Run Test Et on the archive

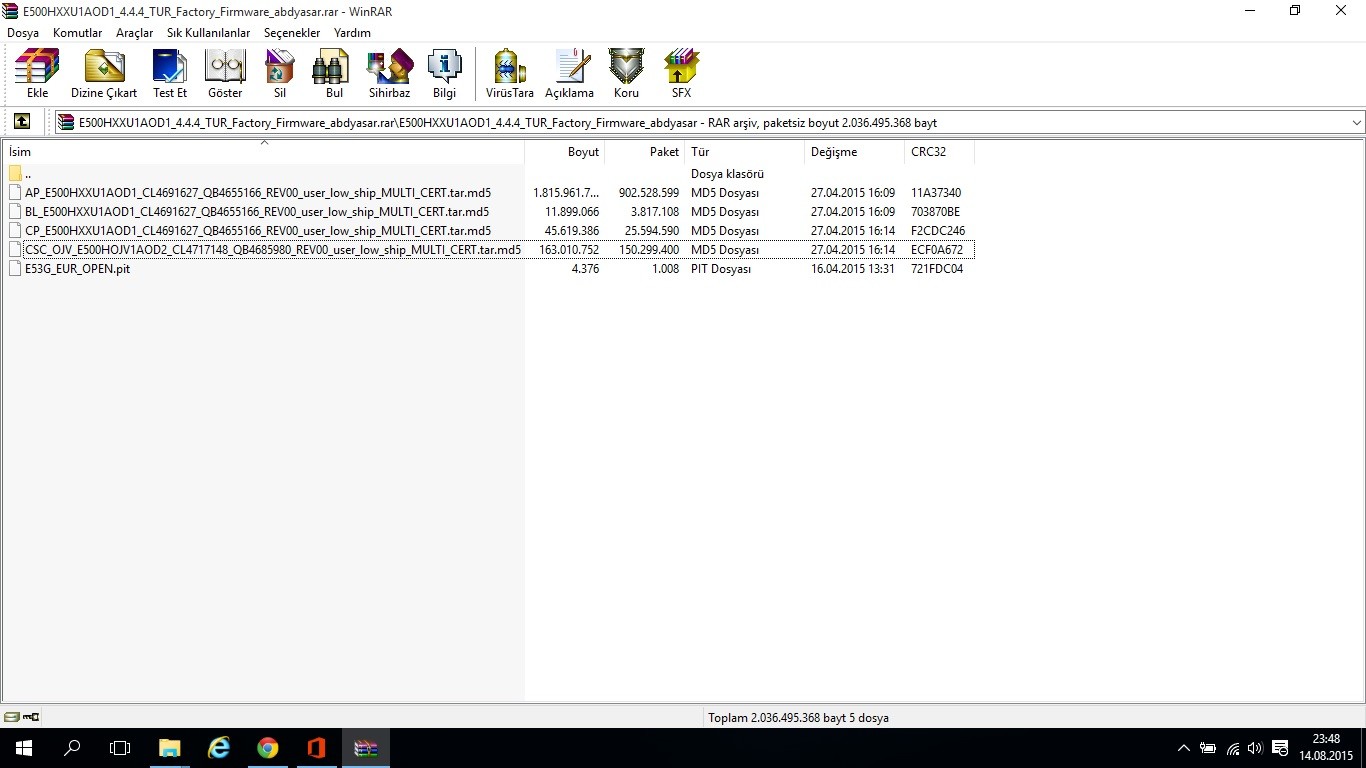click(170, 74)
